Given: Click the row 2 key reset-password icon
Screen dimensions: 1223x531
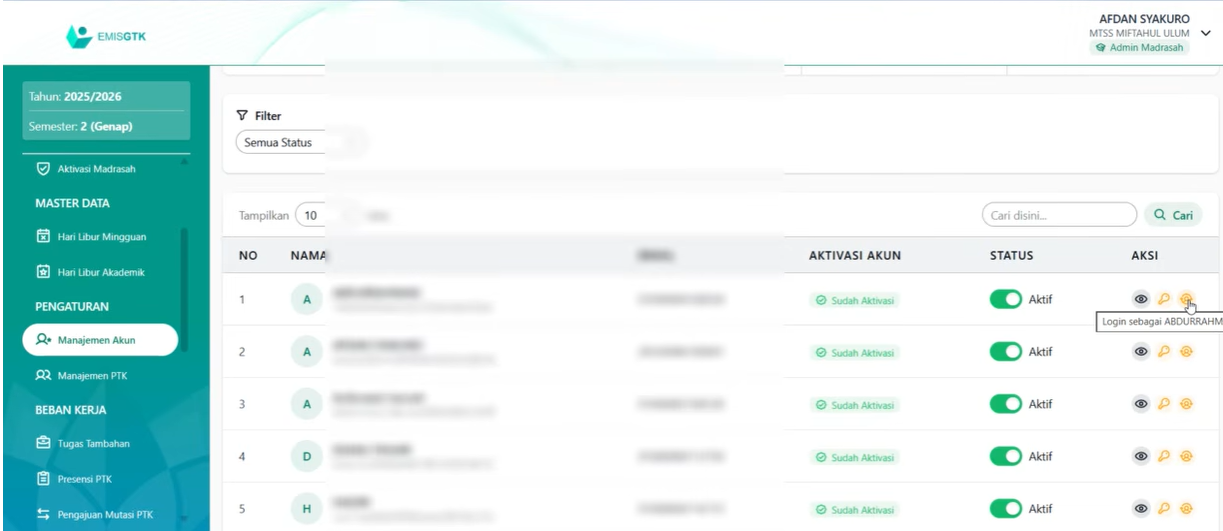Looking at the screenshot, I should pyautogui.click(x=1163, y=351).
